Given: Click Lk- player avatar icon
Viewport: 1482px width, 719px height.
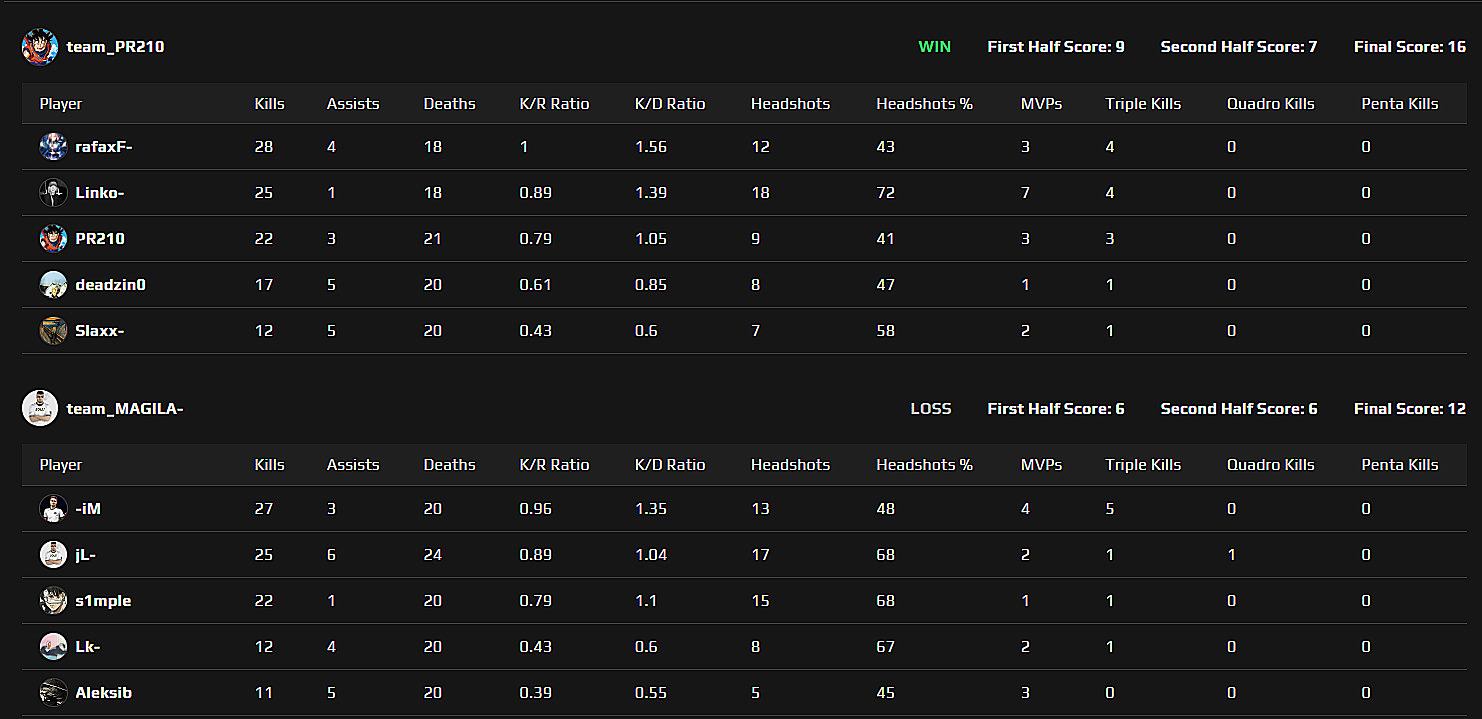Looking at the screenshot, I should 53,647.
